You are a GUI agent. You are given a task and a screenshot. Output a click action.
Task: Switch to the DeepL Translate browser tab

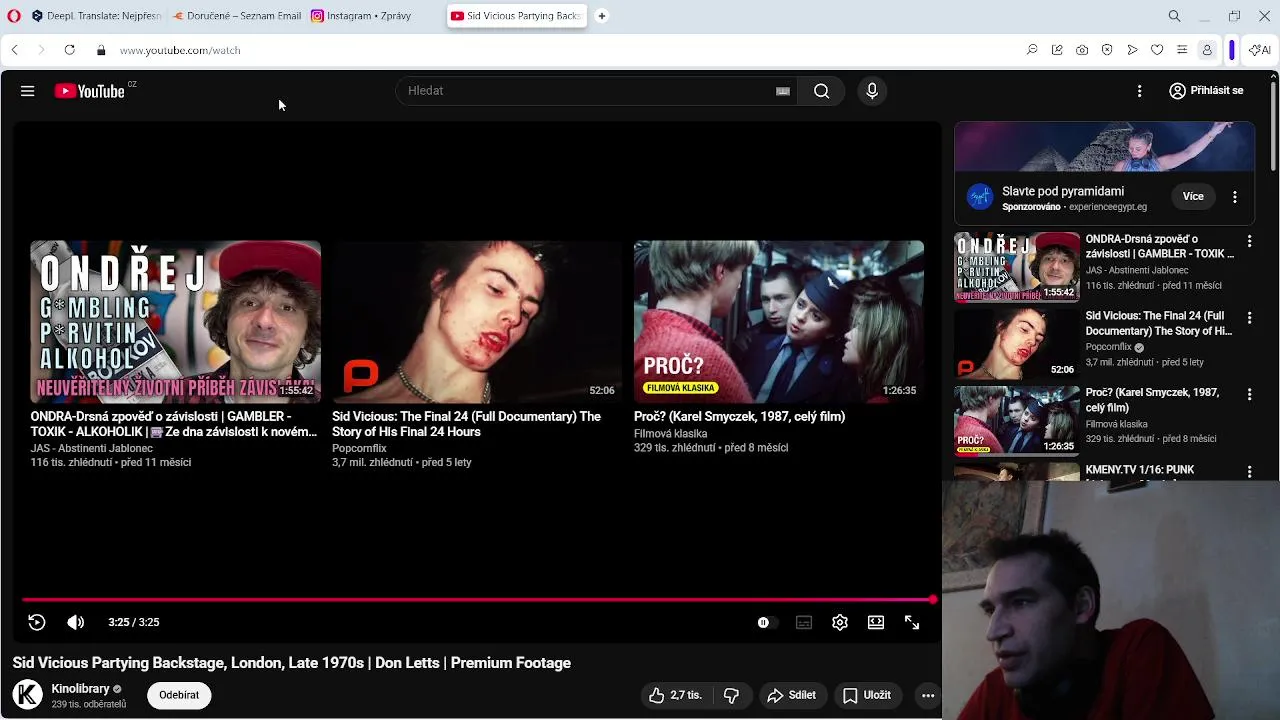coord(95,16)
